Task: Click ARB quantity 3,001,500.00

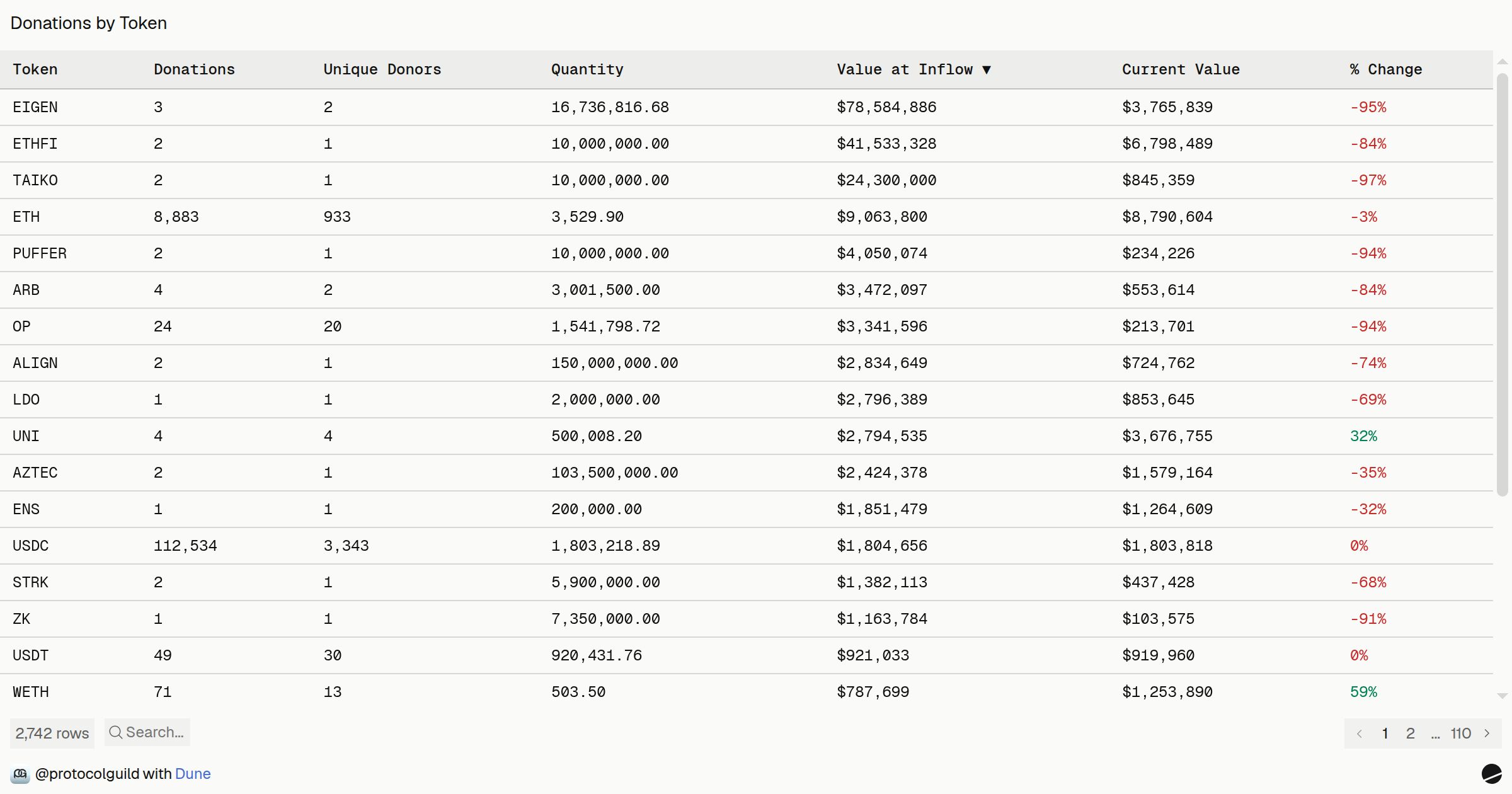Action: tap(605, 290)
